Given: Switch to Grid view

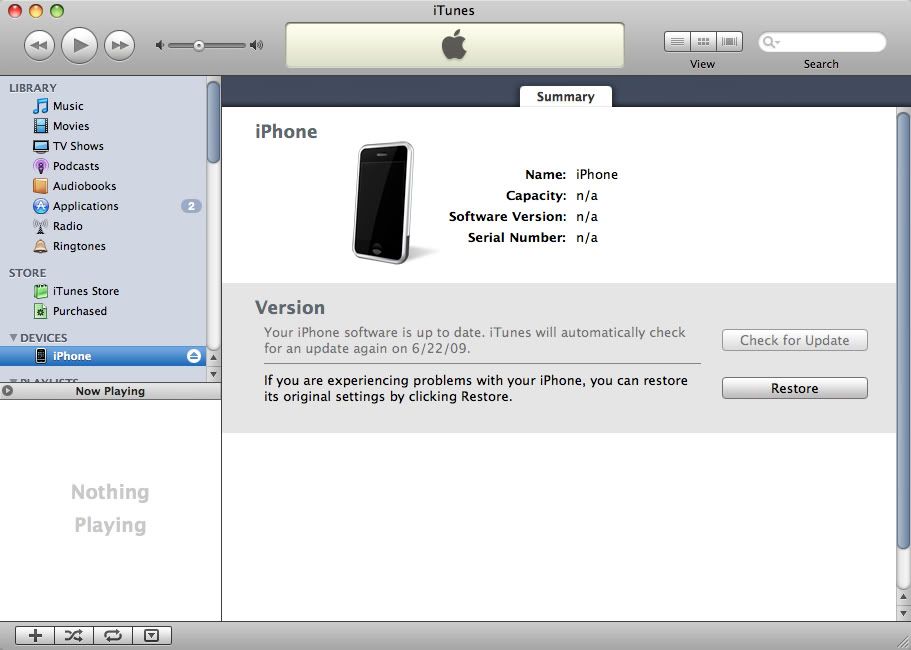Looking at the screenshot, I should 703,42.
